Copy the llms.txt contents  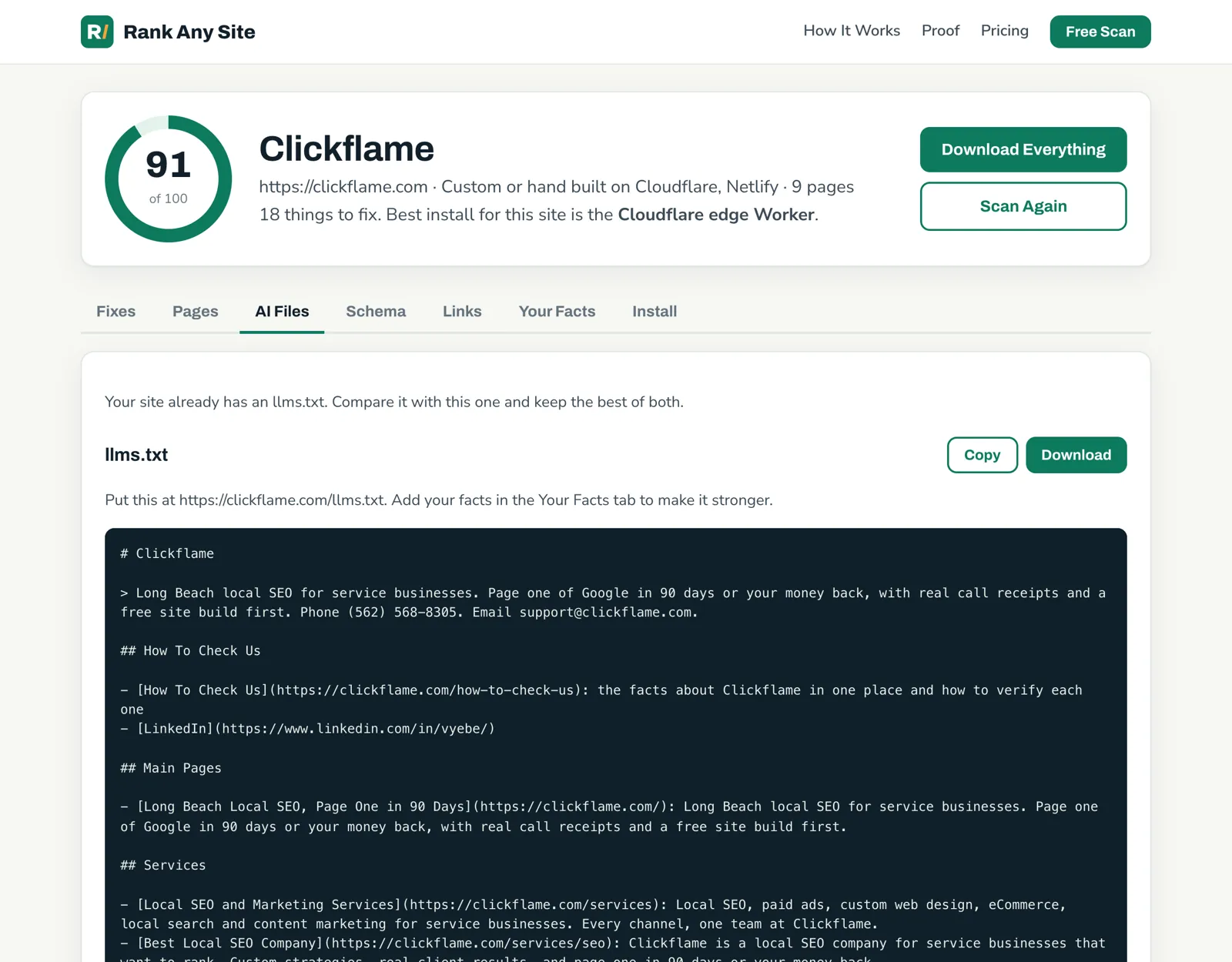click(x=983, y=455)
